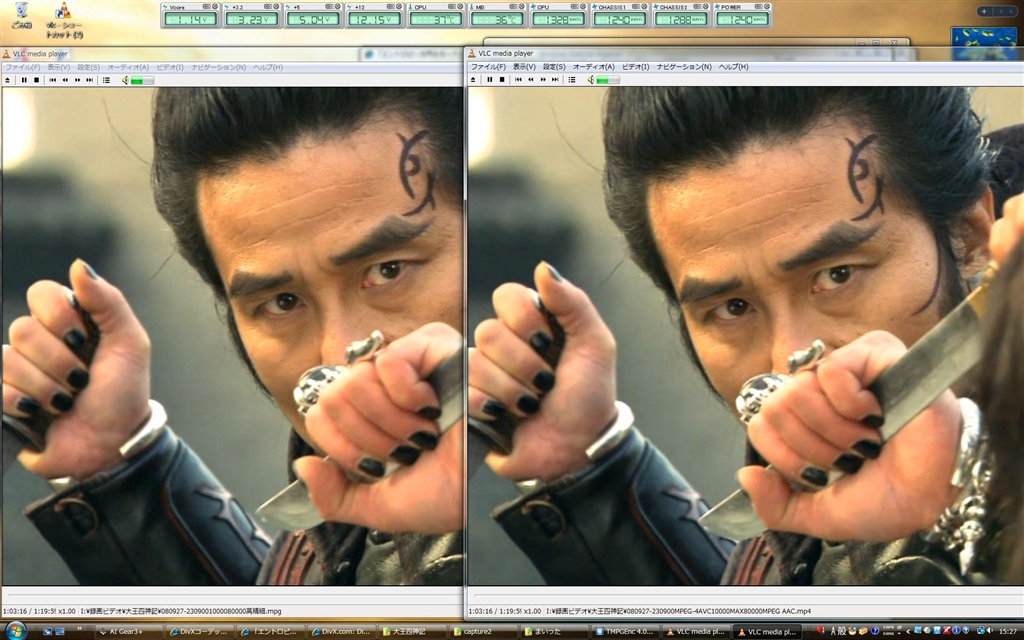
Task: Mute audio via speaker icon, right VLC
Action: tap(590, 79)
